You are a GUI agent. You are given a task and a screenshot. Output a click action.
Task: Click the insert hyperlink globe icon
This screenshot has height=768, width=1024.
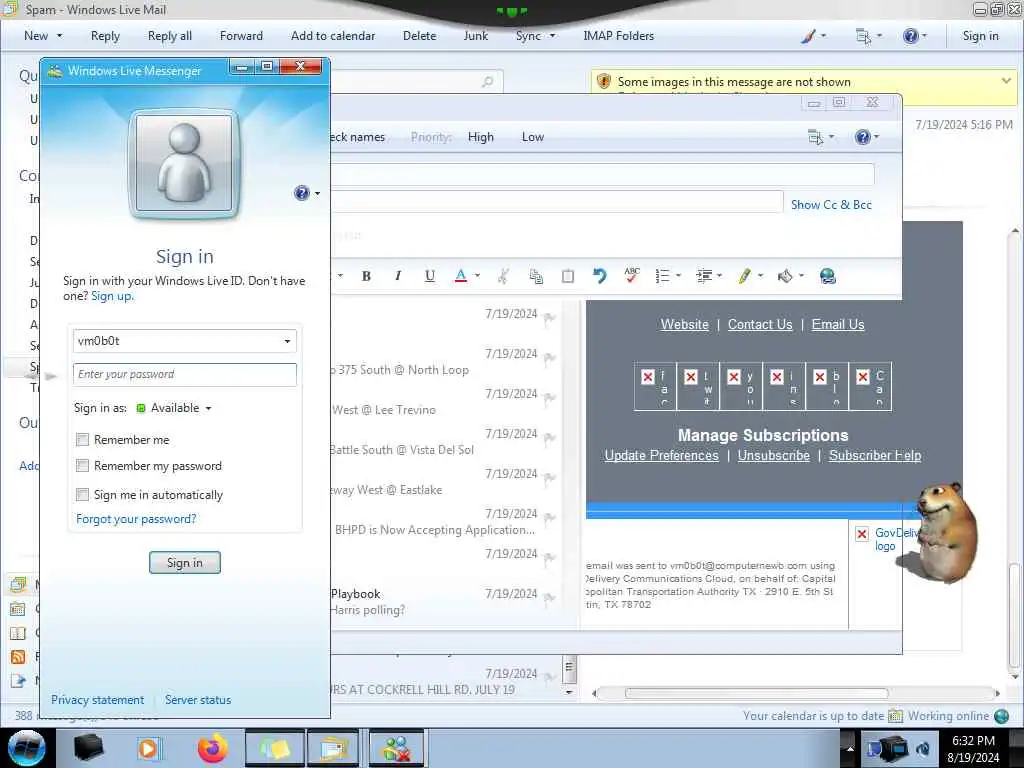(x=827, y=276)
